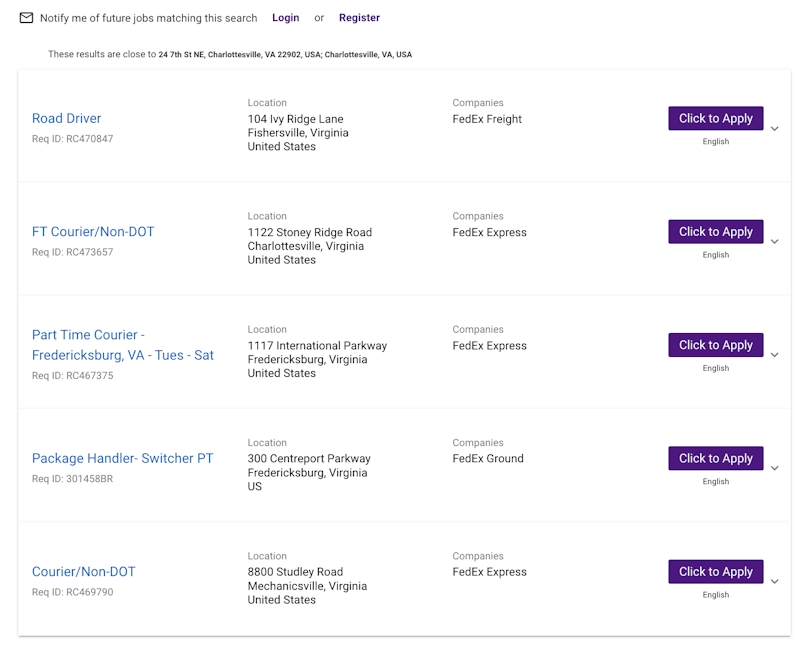Apply to the Courier/Non-DOT role
This screenshot has height=655, width=806.
tap(715, 571)
